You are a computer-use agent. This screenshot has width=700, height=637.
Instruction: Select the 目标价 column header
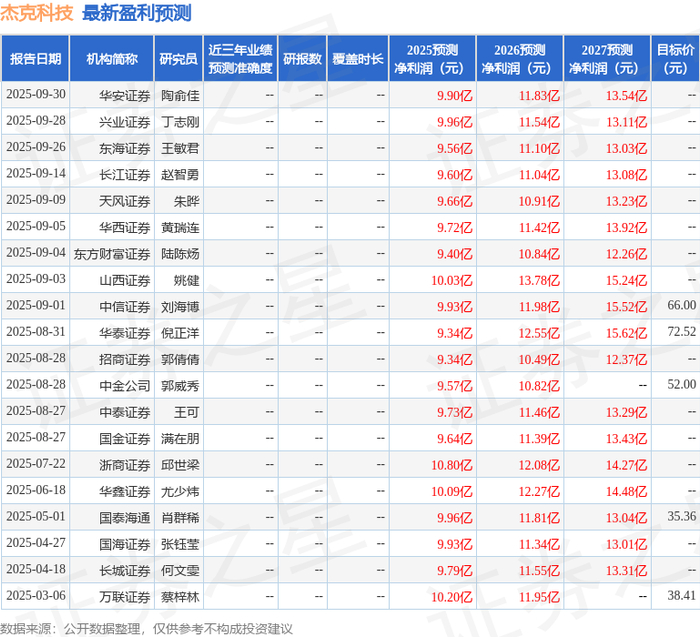tap(675, 58)
